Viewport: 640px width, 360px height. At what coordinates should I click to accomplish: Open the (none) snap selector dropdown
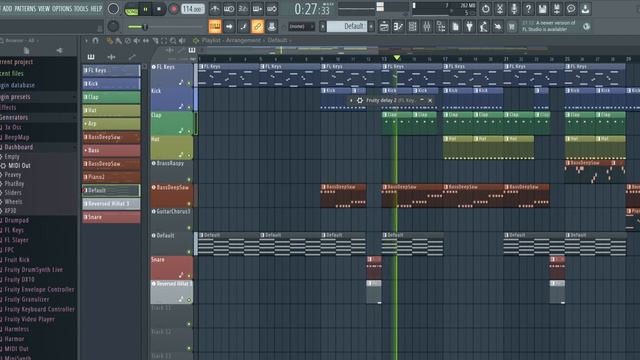click(x=301, y=27)
